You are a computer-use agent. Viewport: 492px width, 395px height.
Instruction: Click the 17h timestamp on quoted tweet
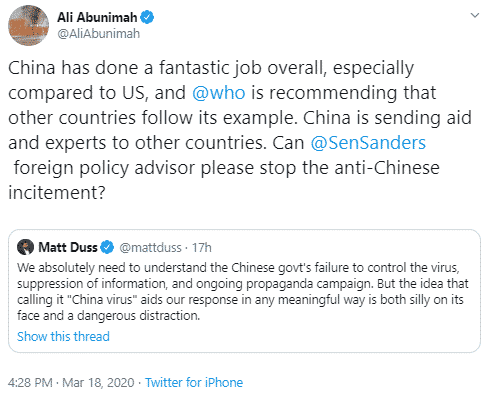click(x=202, y=248)
